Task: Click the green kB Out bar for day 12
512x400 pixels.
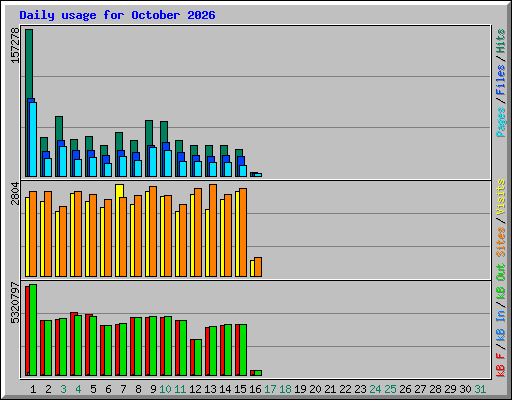Action: click(198, 357)
